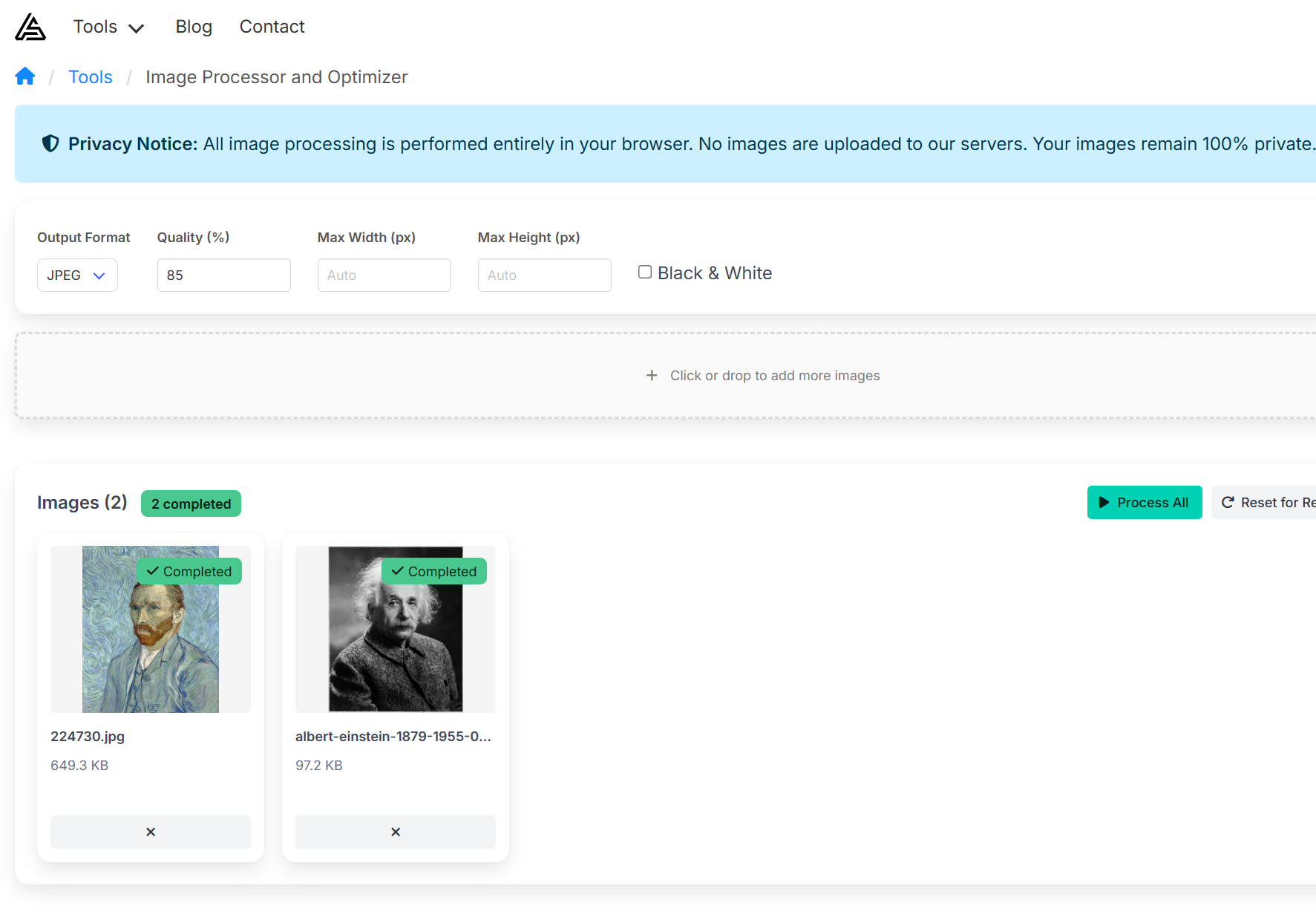Remove the albert-einstein image with X
1316x906 pixels.
[396, 832]
